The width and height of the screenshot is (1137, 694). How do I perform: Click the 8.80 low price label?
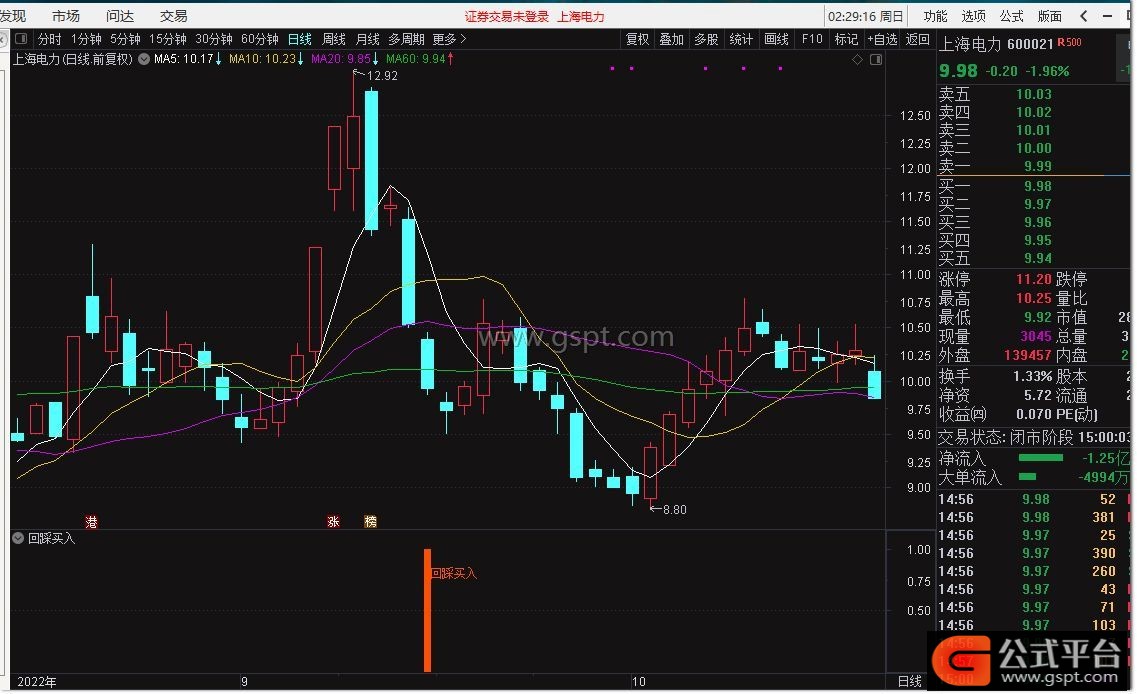674,510
